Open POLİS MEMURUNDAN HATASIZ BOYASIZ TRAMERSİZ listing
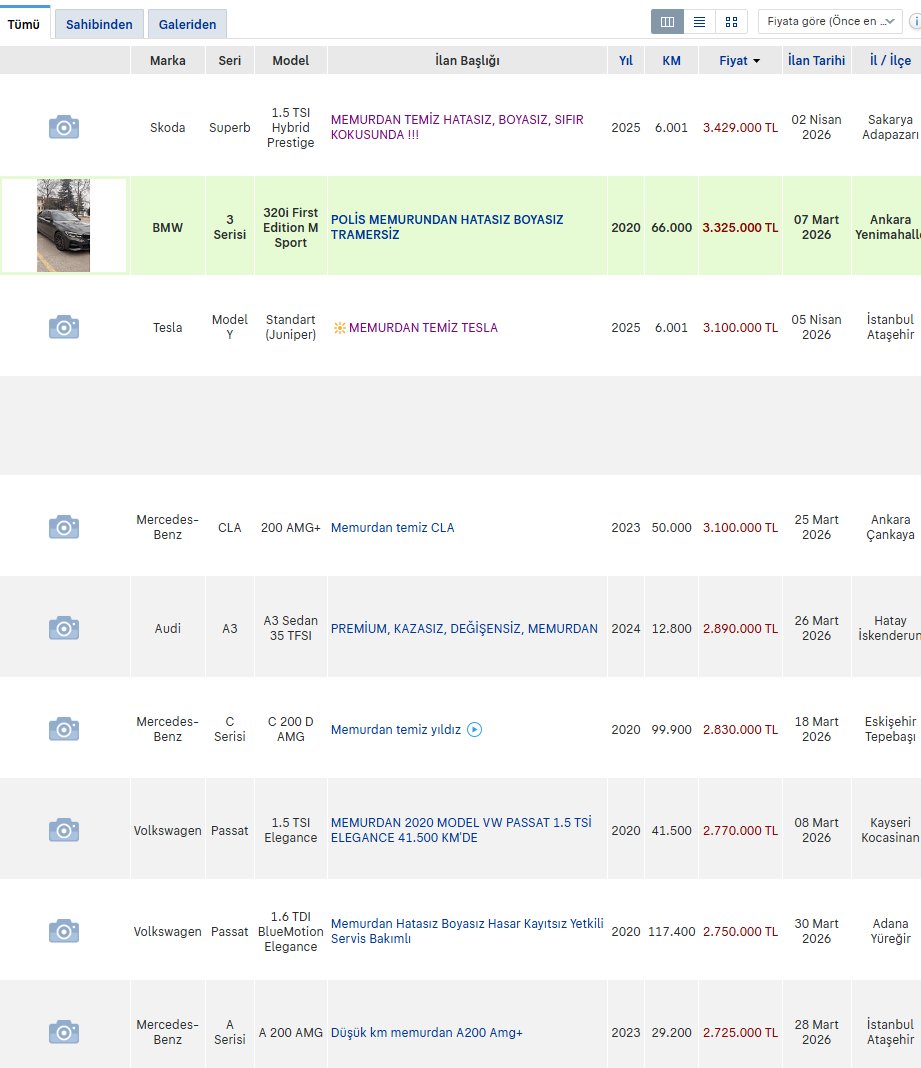This screenshot has width=921, height=1068. point(447,227)
